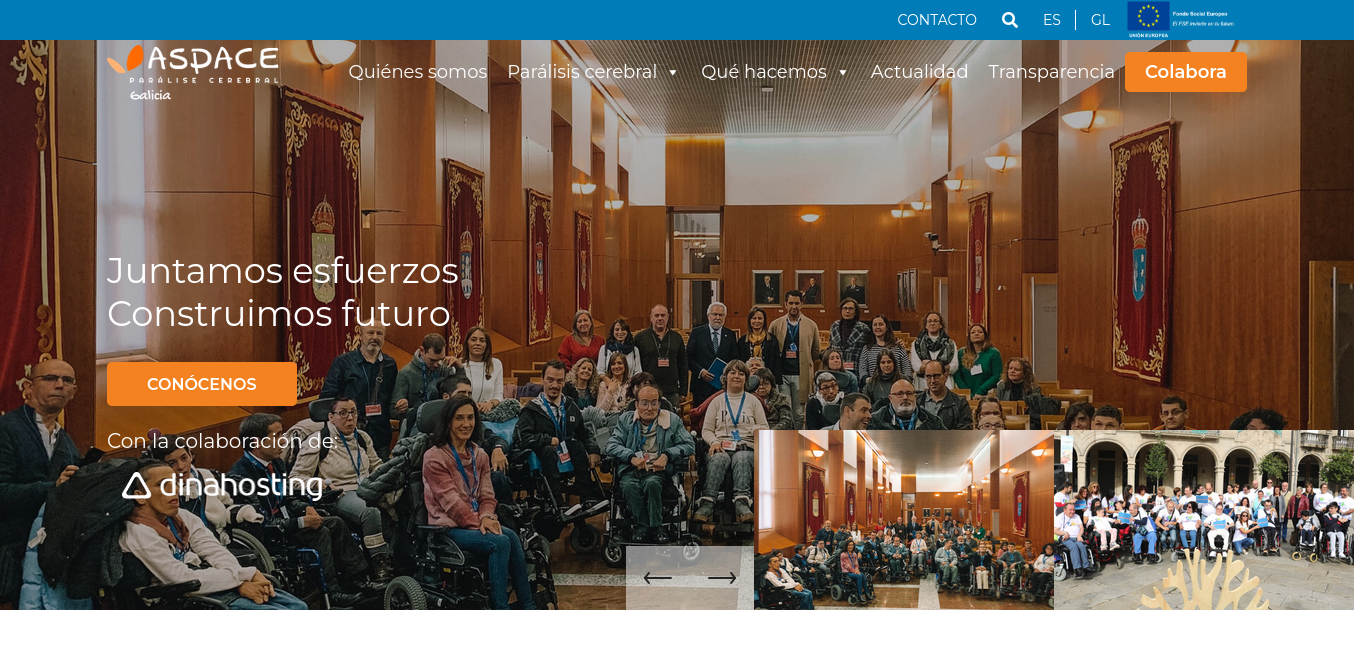Expand the Parálisis cerebral submenu arrow
Image resolution: width=1366 pixels, height=651 pixels.
[x=673, y=73]
